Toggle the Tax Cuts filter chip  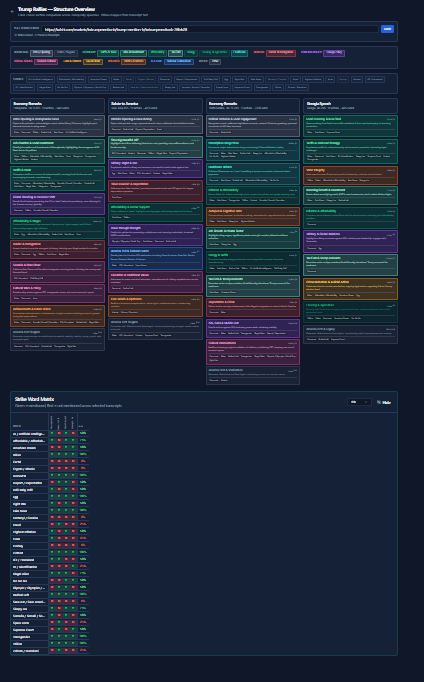point(175,53)
